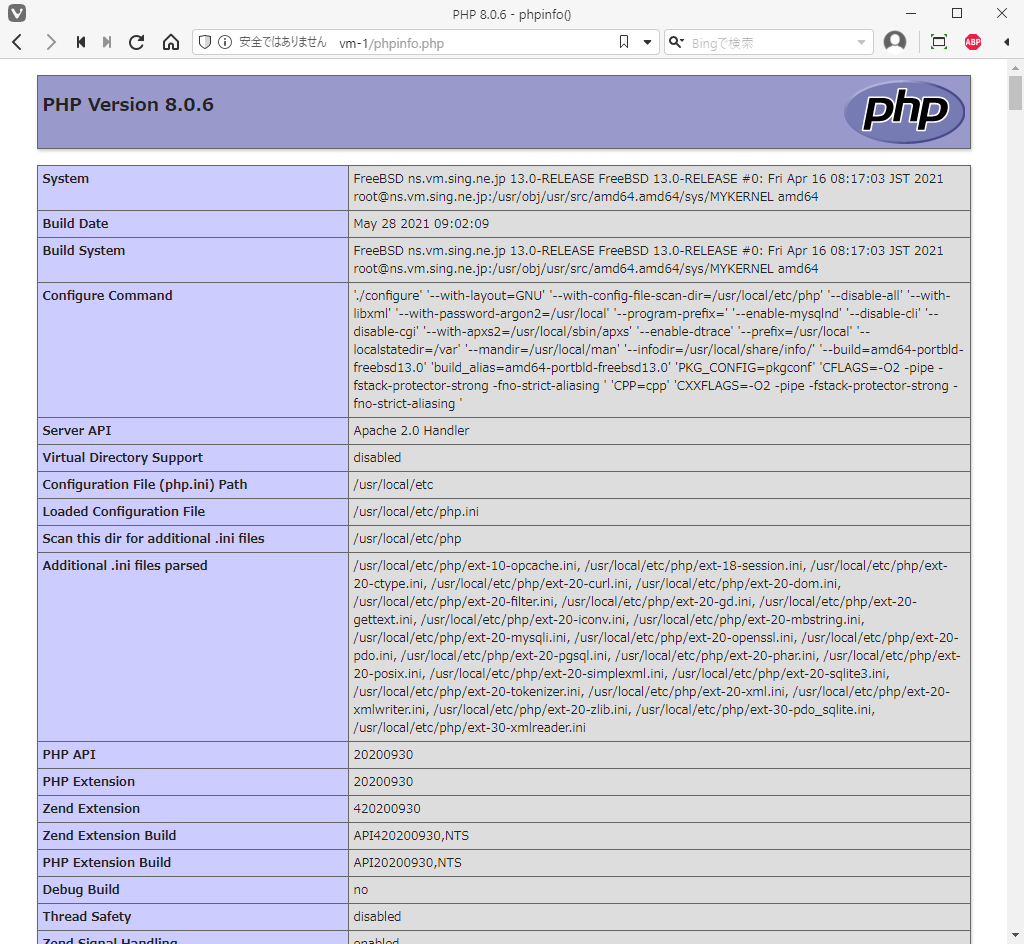Click the 'Configuration File (php.ini) Path' label
Image resolution: width=1024 pixels, height=944 pixels.
pos(145,485)
